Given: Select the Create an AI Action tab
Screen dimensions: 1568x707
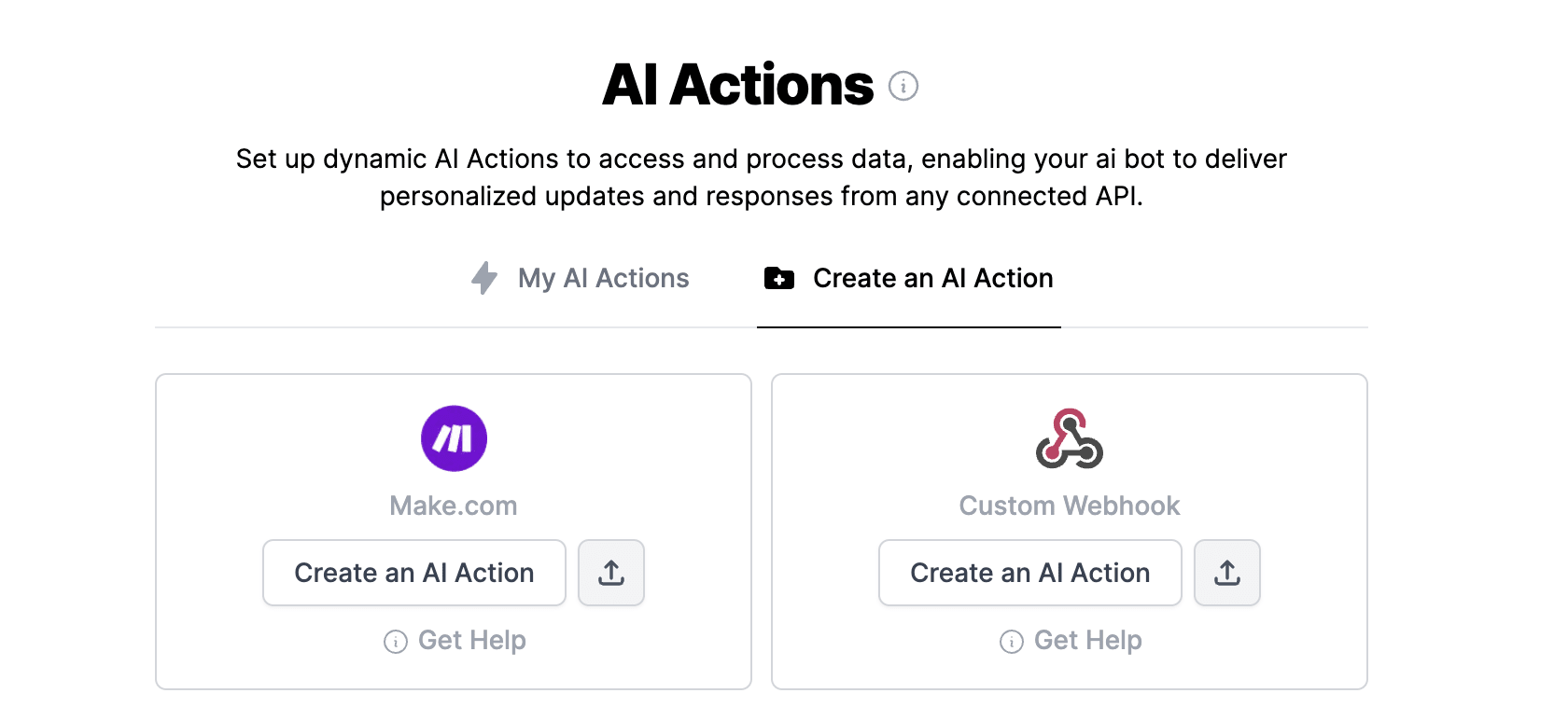Looking at the screenshot, I should click(909, 278).
